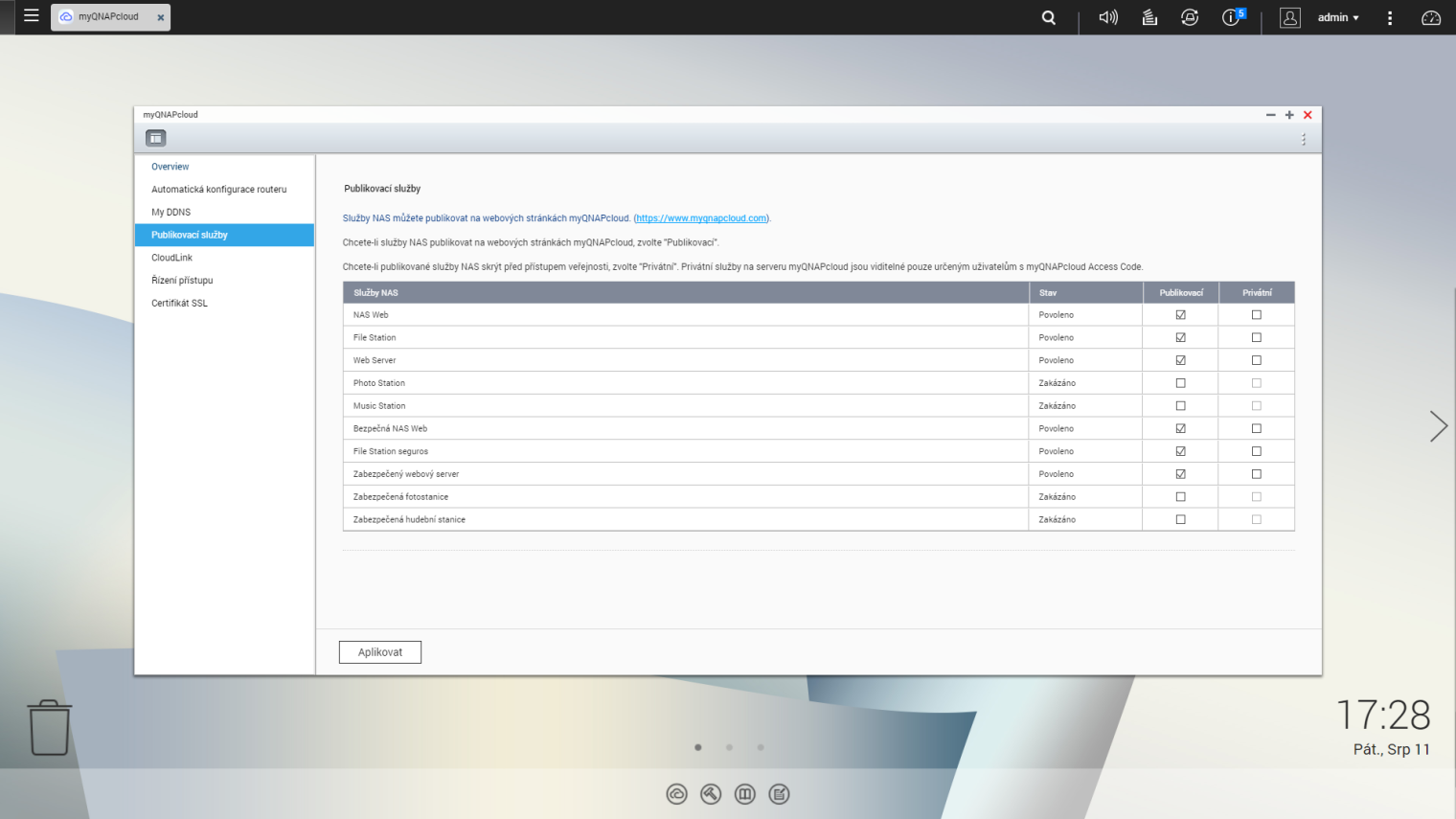Go to third desktop page dot
1456x819 pixels.
(x=761, y=747)
